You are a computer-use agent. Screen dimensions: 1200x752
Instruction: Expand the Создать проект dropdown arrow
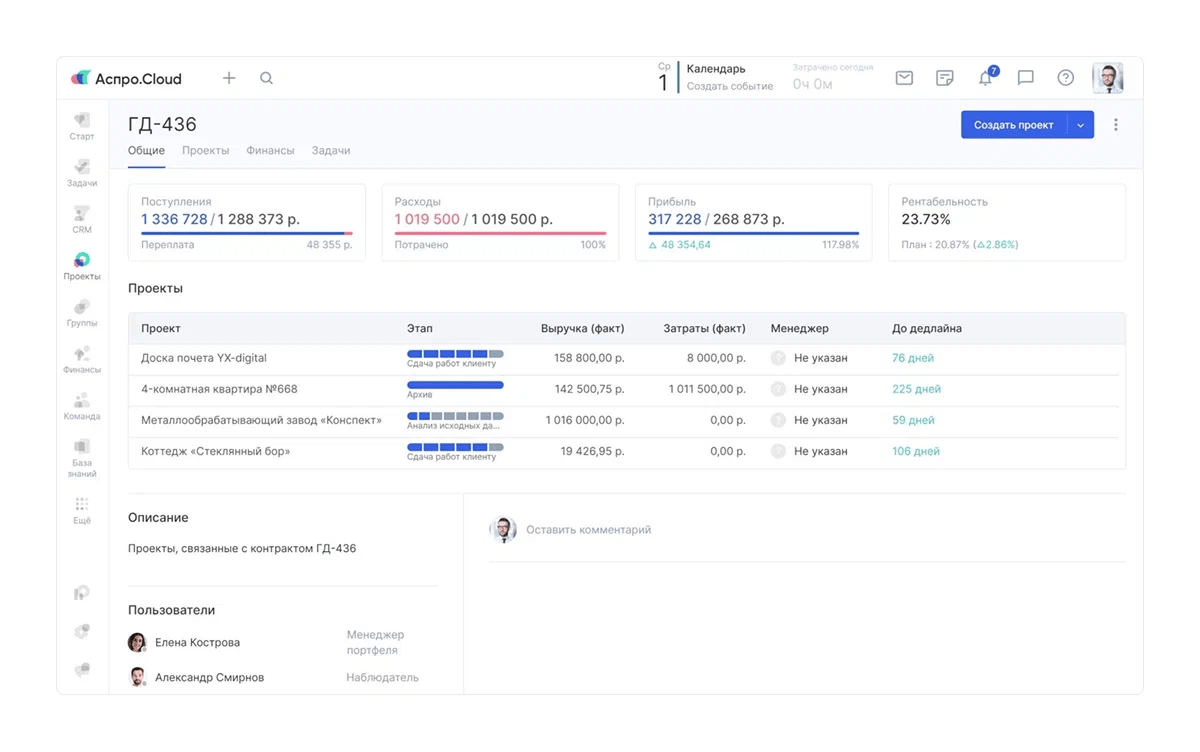point(1081,125)
